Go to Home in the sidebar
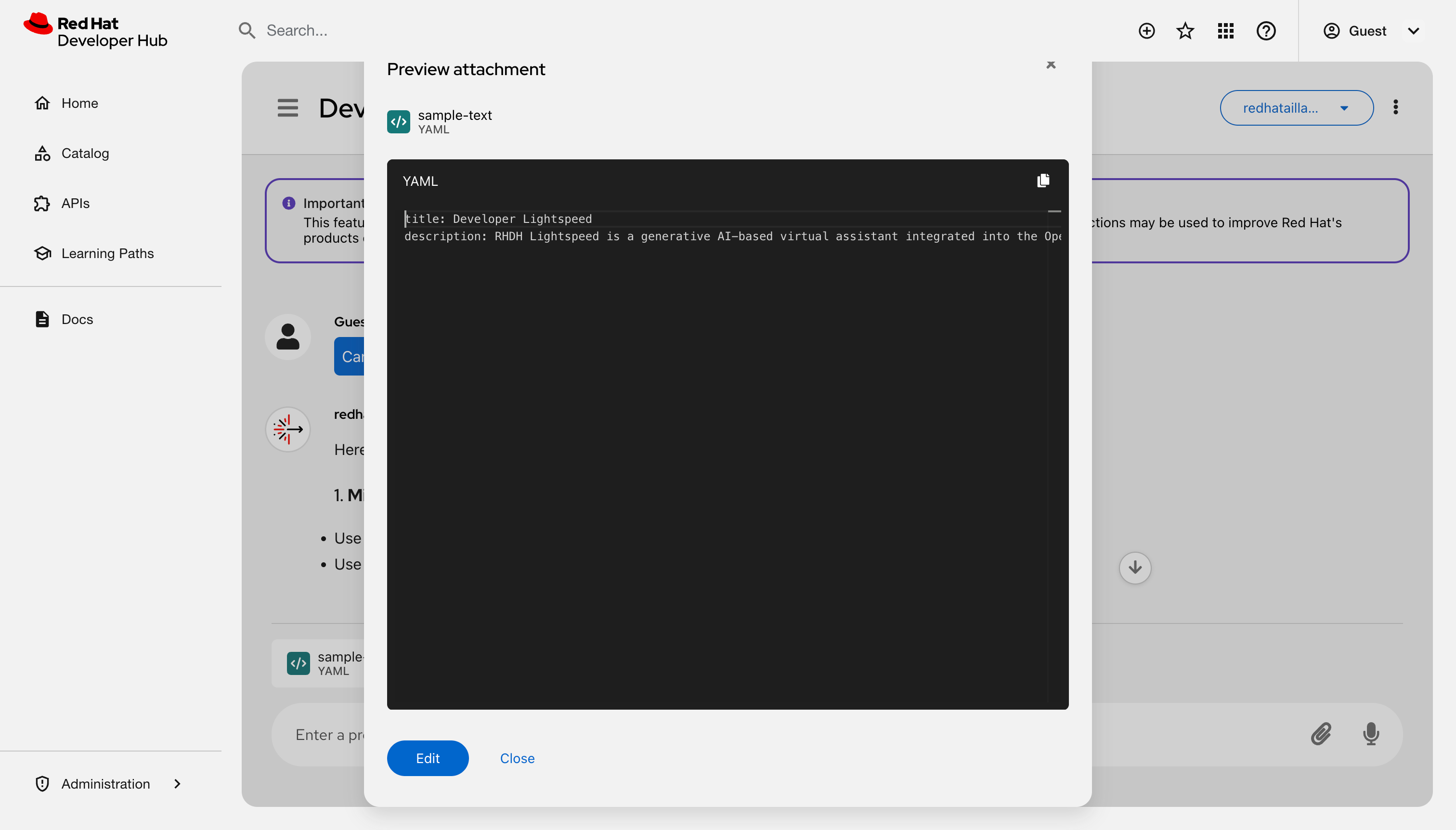The image size is (1456, 830). tap(80, 103)
